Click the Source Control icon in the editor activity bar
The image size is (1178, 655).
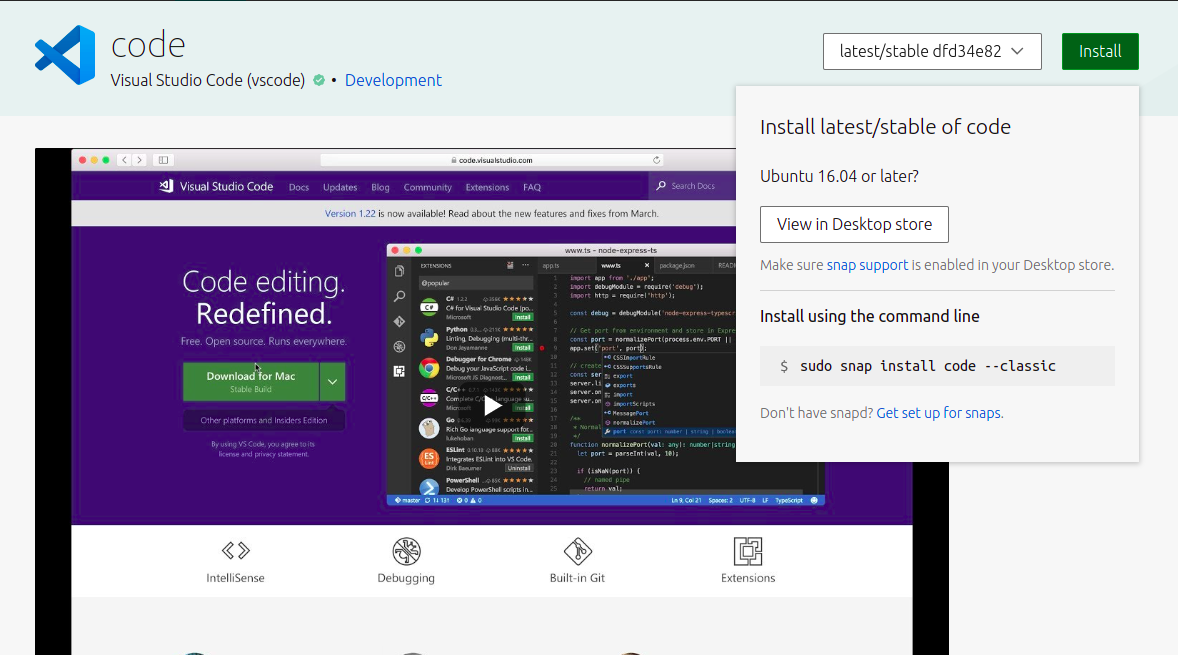399,321
